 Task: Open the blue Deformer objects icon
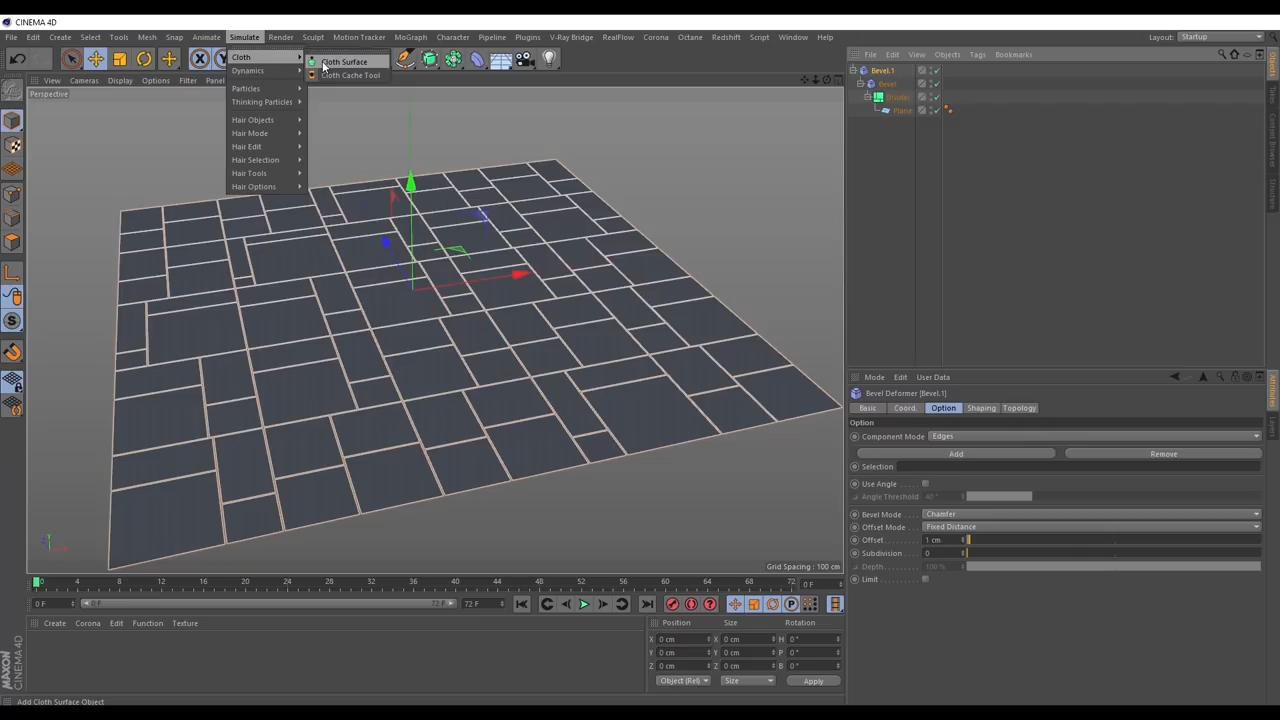[x=477, y=59]
